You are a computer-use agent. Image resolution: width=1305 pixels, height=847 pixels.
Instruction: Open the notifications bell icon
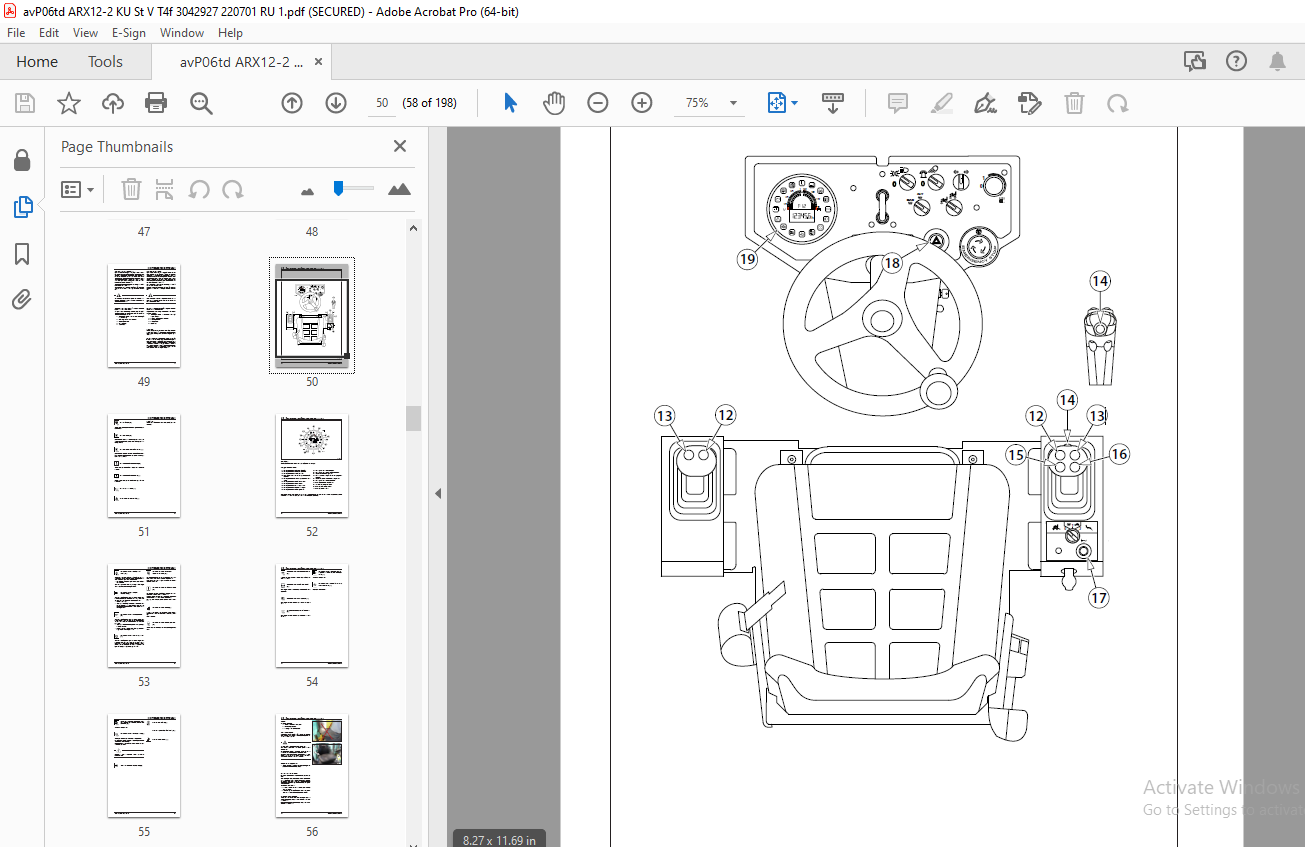(1277, 62)
